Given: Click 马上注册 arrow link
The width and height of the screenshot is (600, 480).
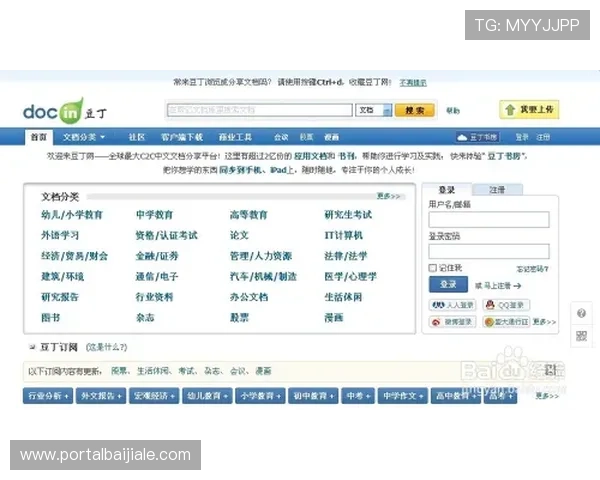Looking at the screenshot, I should [x=502, y=286].
